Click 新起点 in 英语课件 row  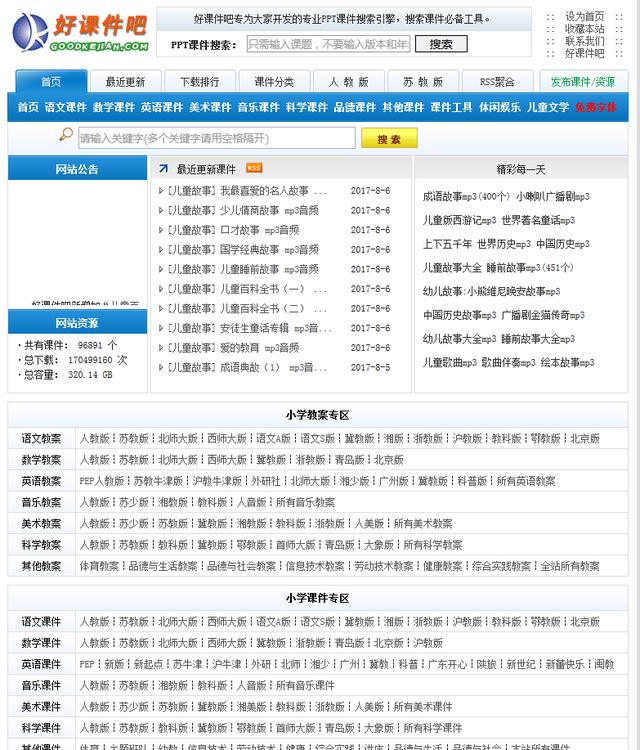[x=148, y=664]
